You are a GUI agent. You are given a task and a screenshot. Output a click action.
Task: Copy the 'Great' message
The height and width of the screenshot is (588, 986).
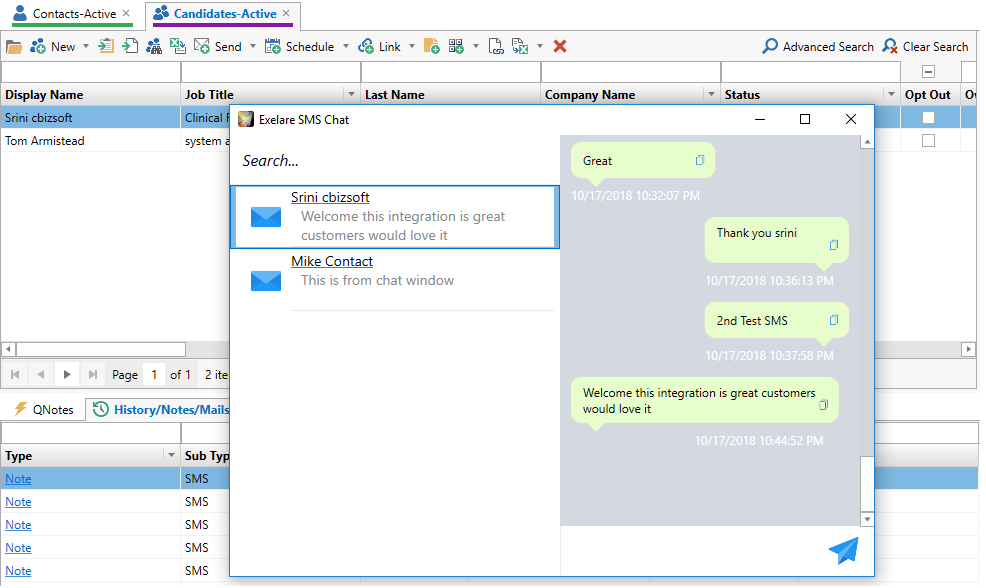(x=700, y=160)
